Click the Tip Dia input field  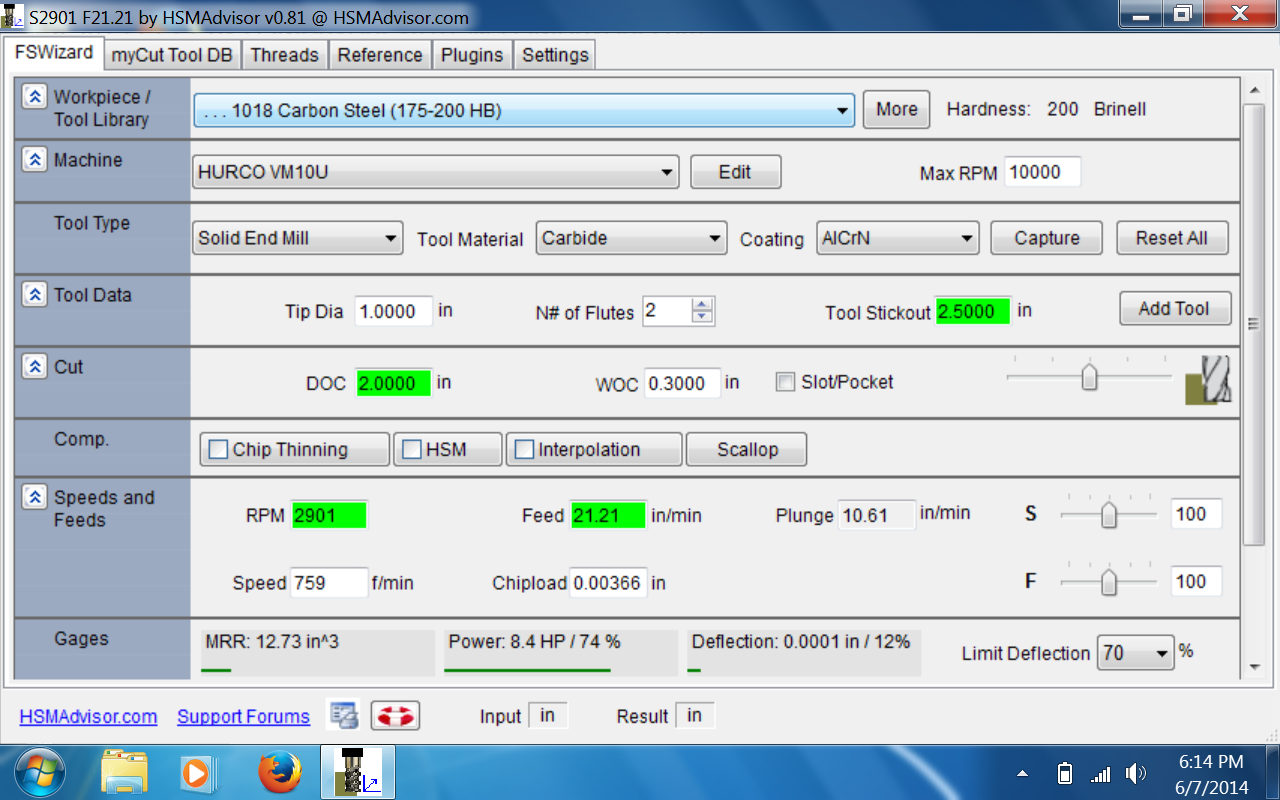(x=393, y=311)
